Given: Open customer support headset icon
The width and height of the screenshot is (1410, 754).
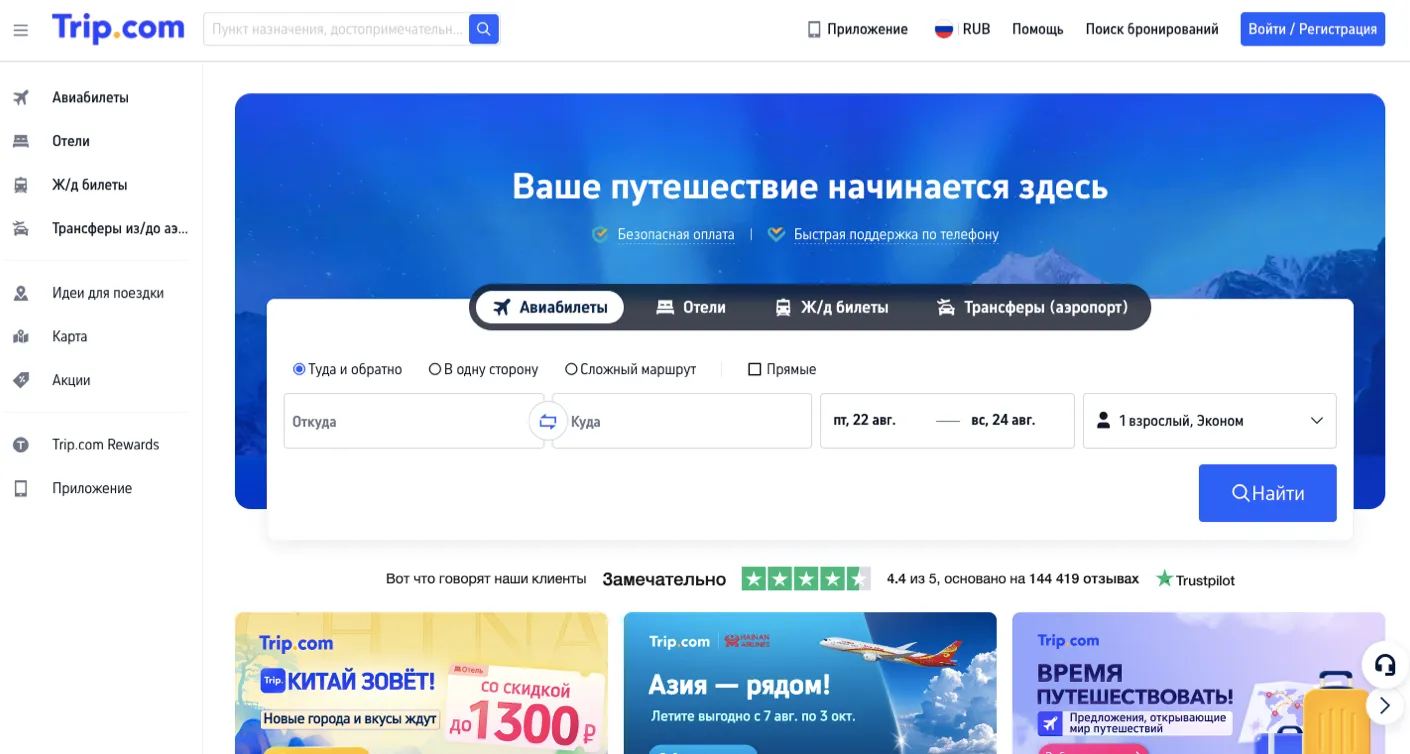Looking at the screenshot, I should pos(1385,664).
